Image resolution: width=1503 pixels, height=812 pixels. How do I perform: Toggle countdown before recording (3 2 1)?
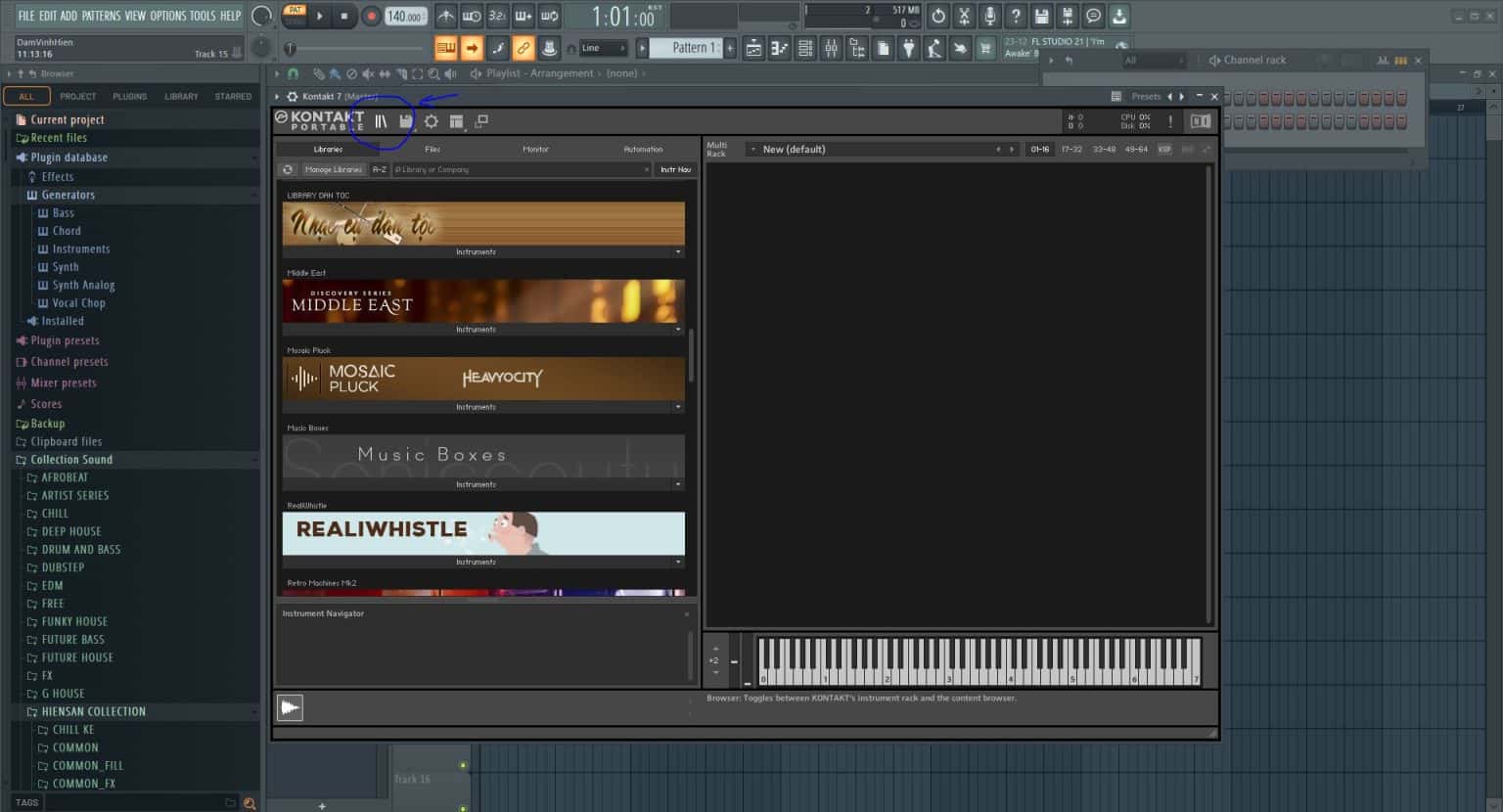point(497,16)
